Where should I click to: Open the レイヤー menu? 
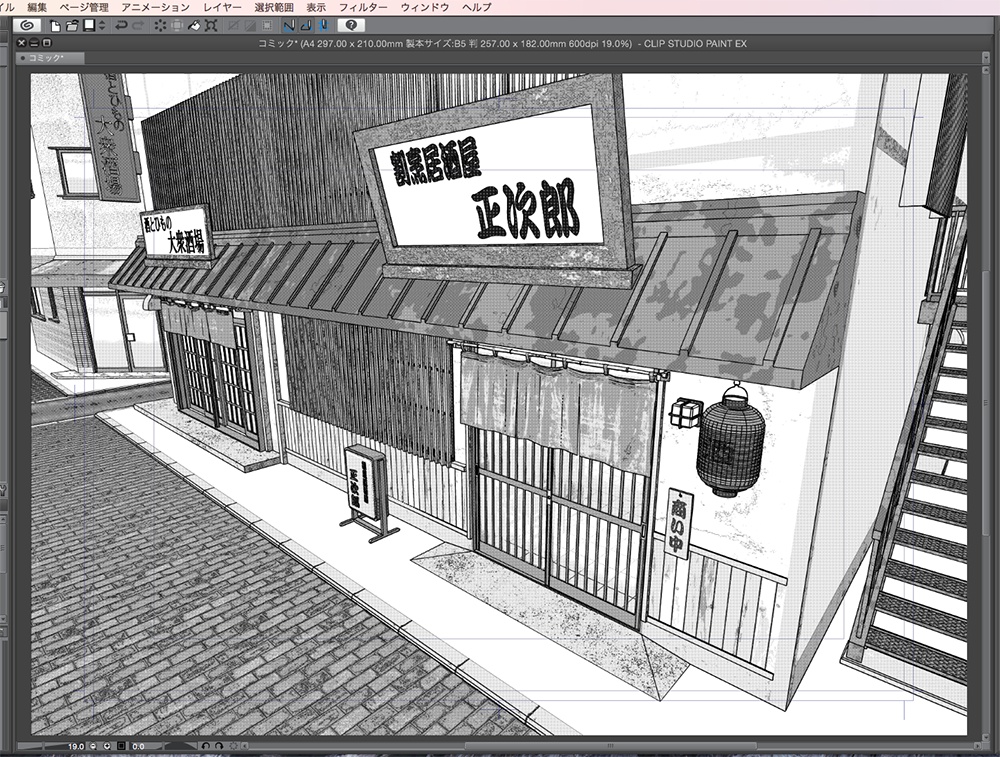(222, 7)
